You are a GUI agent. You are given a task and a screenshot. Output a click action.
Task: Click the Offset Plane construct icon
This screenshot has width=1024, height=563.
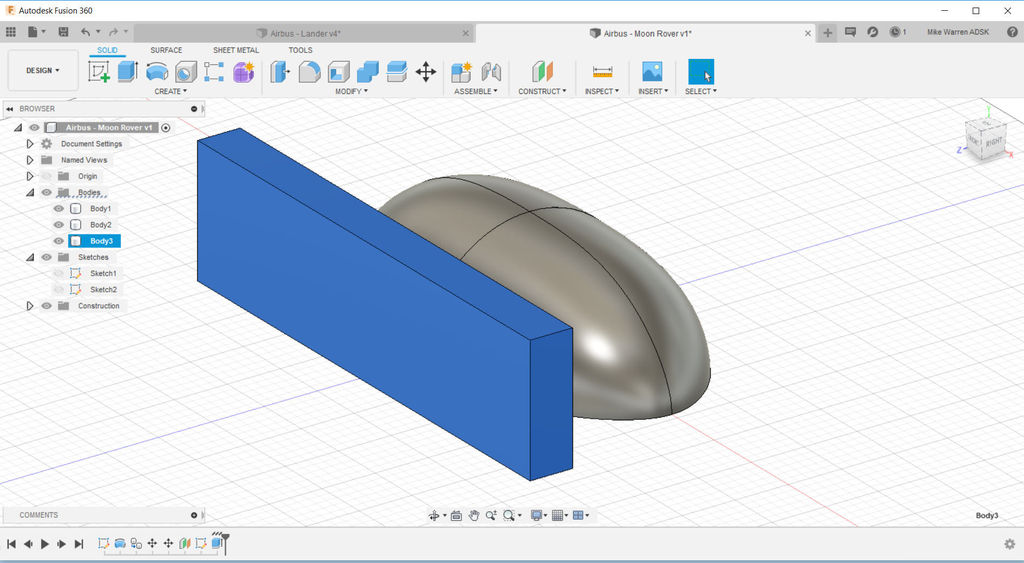click(x=542, y=71)
